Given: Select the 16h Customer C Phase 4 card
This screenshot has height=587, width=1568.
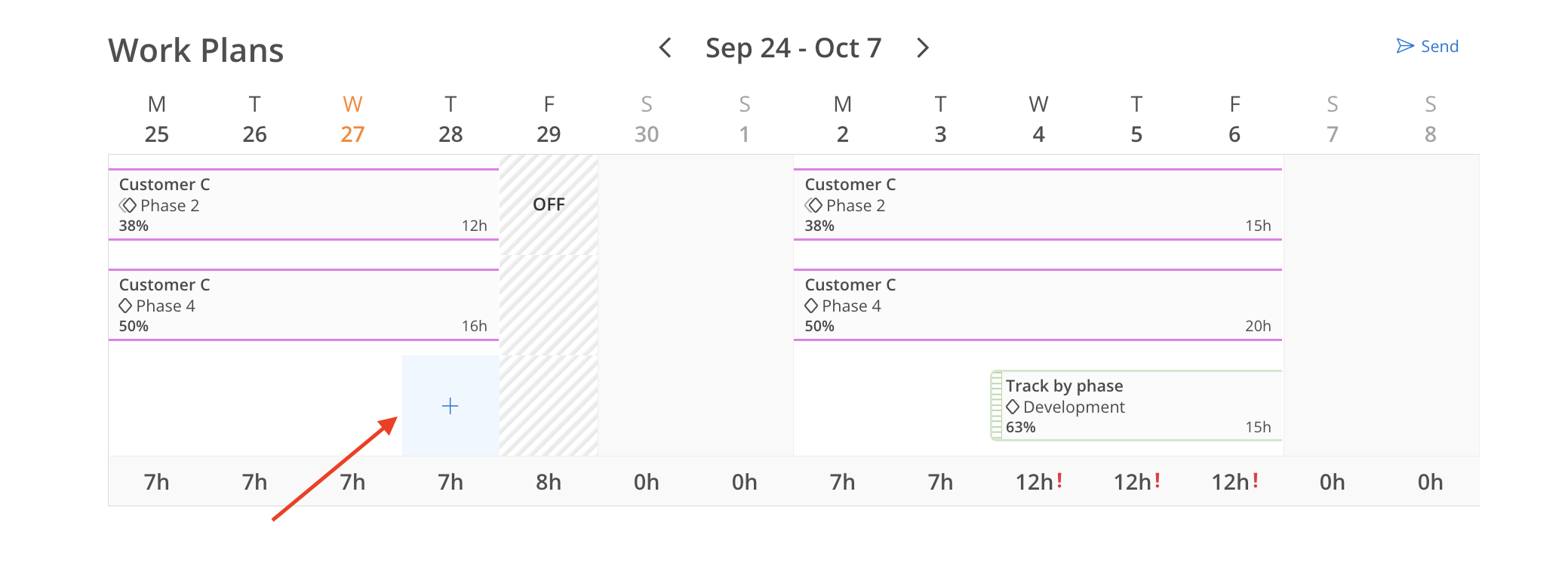Looking at the screenshot, I should click(302, 305).
